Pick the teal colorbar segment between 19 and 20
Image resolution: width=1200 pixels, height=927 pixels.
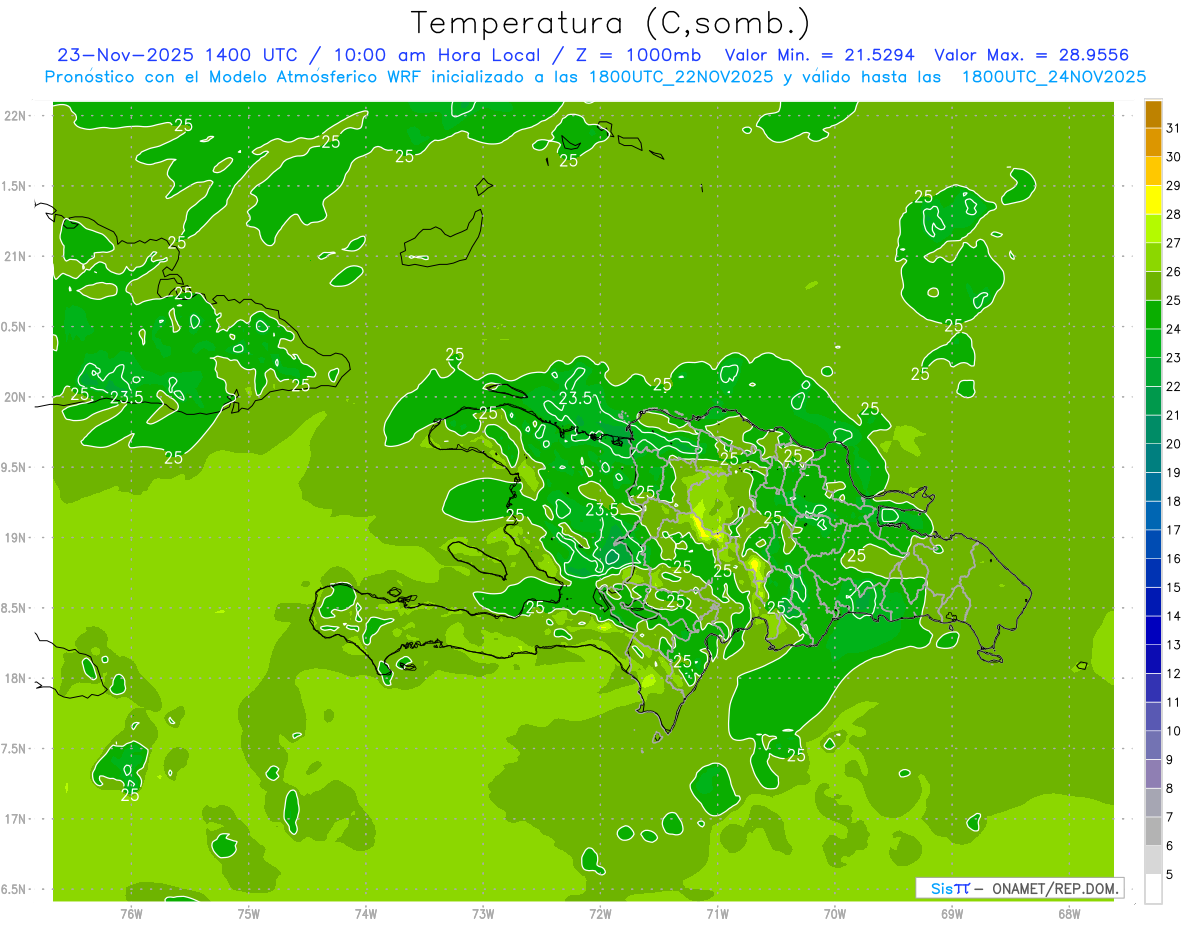(x=1153, y=458)
